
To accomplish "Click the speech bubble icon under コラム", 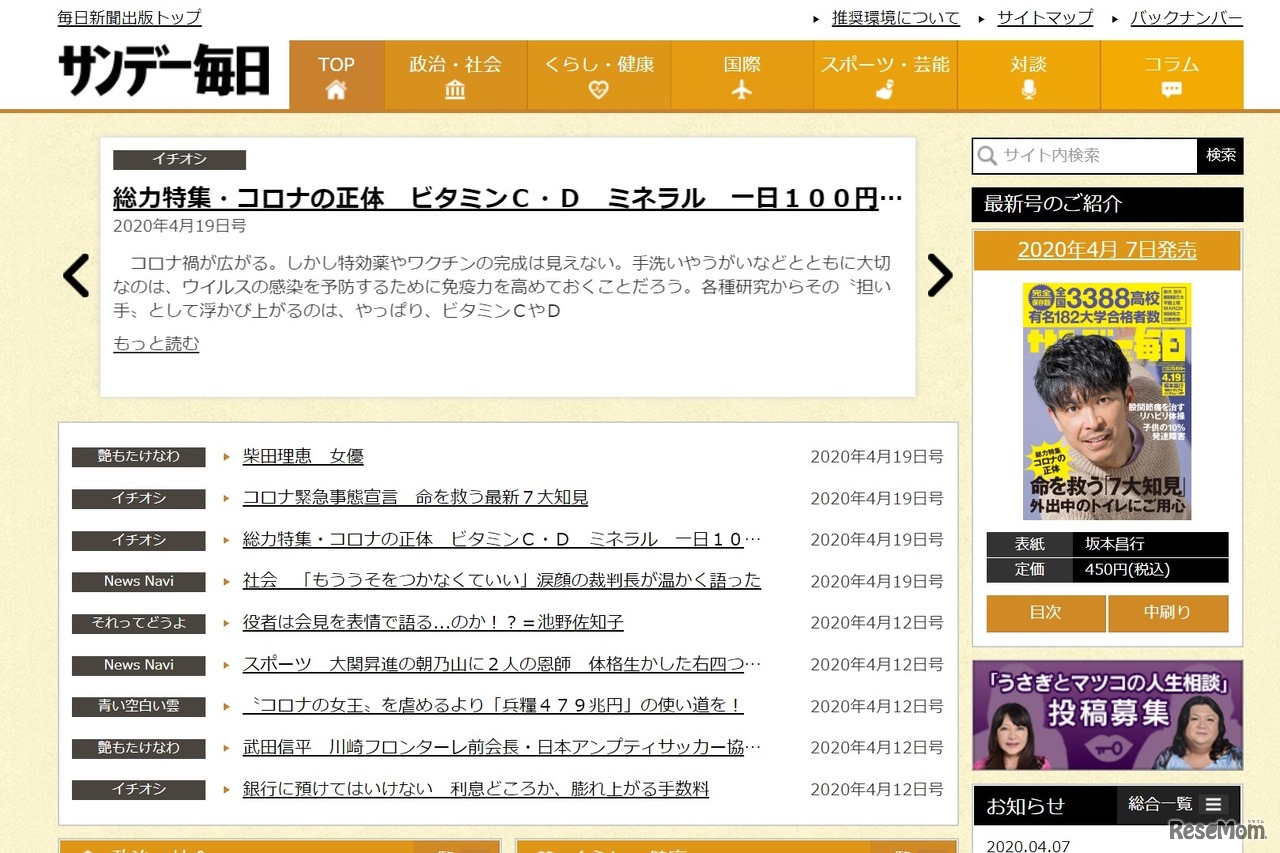I will click(x=1172, y=90).
